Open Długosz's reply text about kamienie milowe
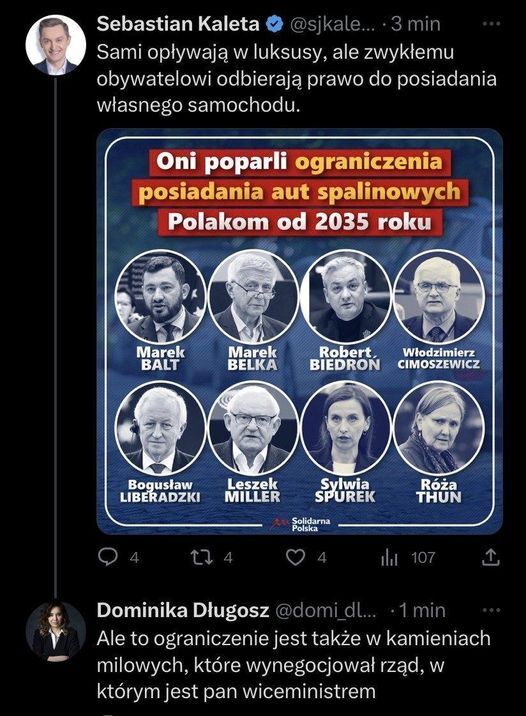 pyautogui.click(x=294, y=665)
